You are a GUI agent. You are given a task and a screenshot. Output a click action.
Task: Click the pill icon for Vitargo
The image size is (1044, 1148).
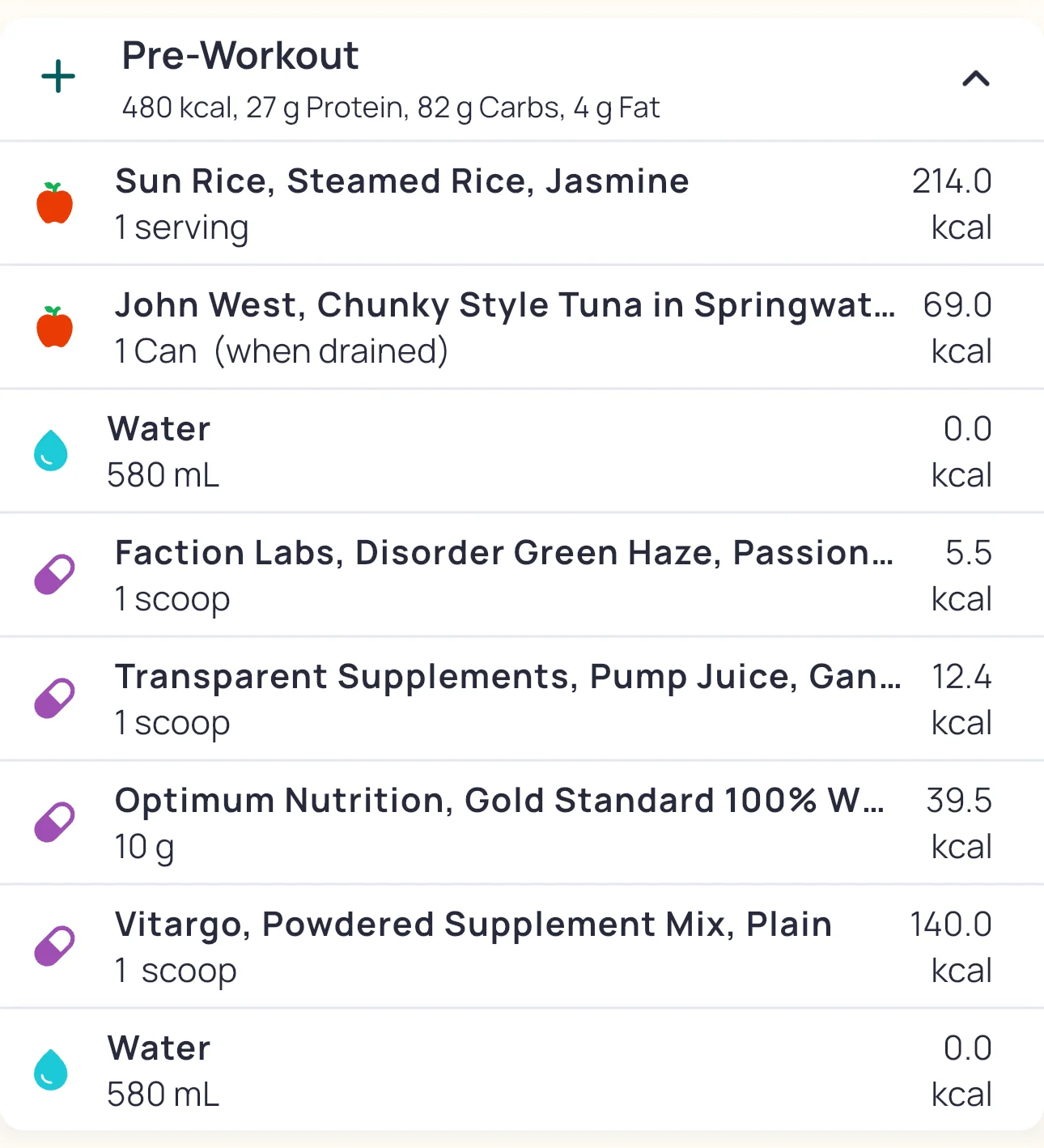click(x=54, y=946)
